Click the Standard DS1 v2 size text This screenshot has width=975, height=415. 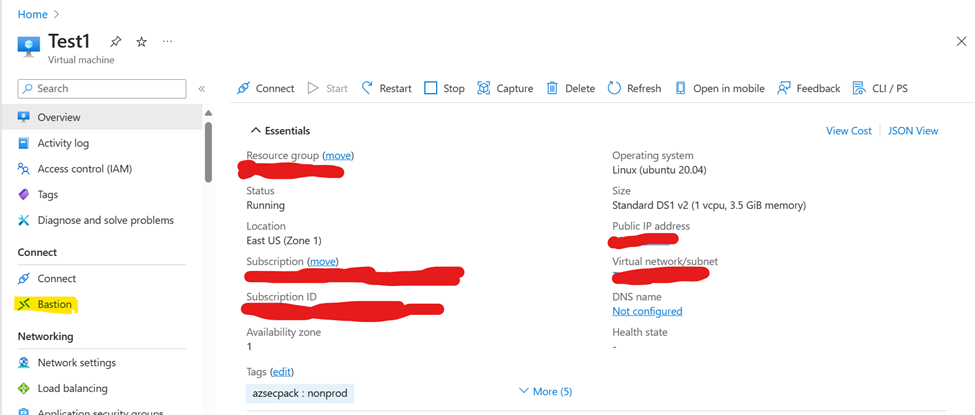tap(709, 205)
